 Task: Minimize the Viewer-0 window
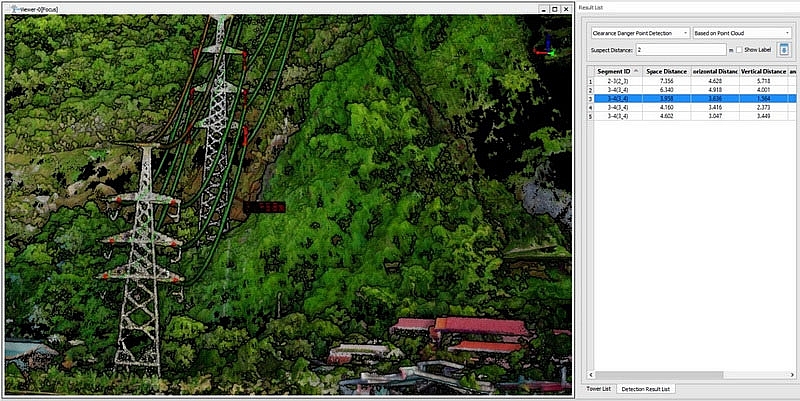(544, 9)
